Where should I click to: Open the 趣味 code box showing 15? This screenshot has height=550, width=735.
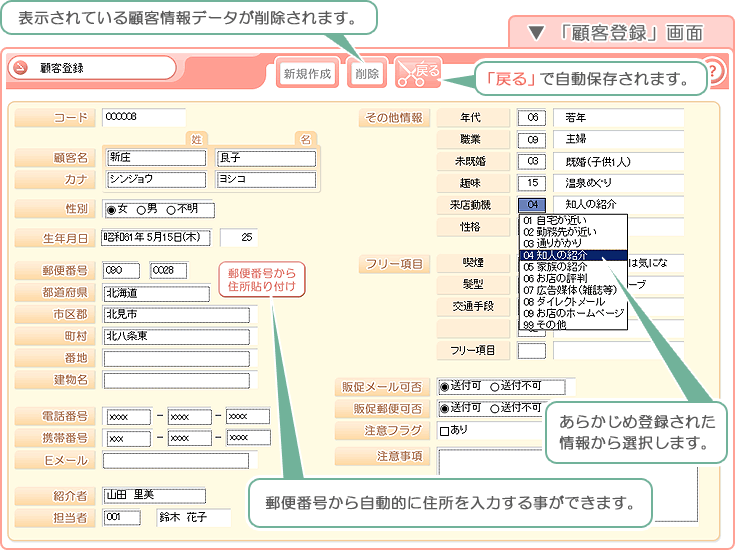(x=532, y=183)
